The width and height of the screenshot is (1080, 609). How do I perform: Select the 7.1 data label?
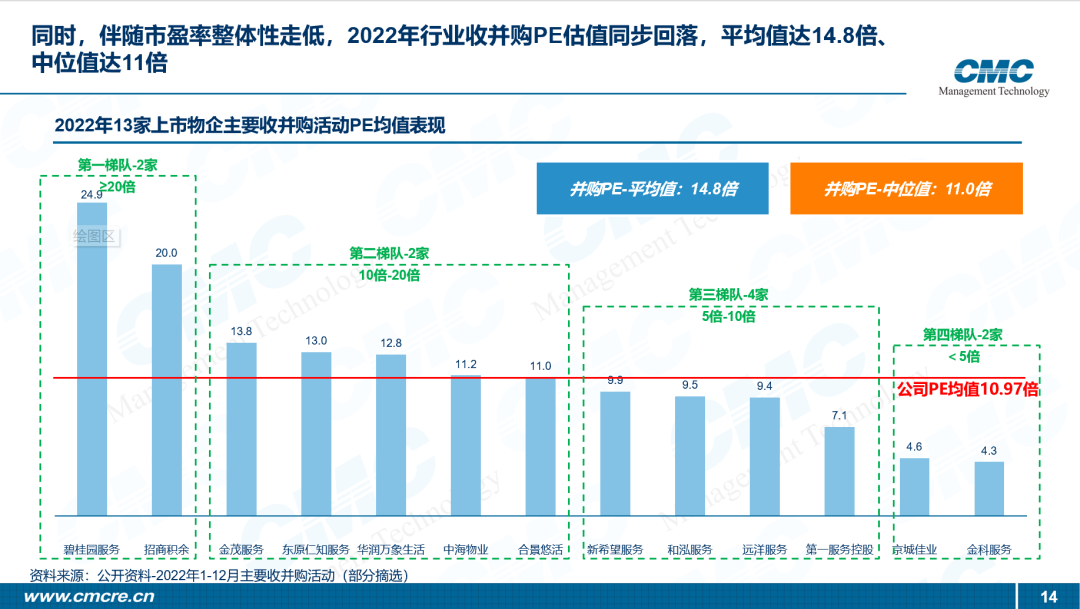click(839, 415)
